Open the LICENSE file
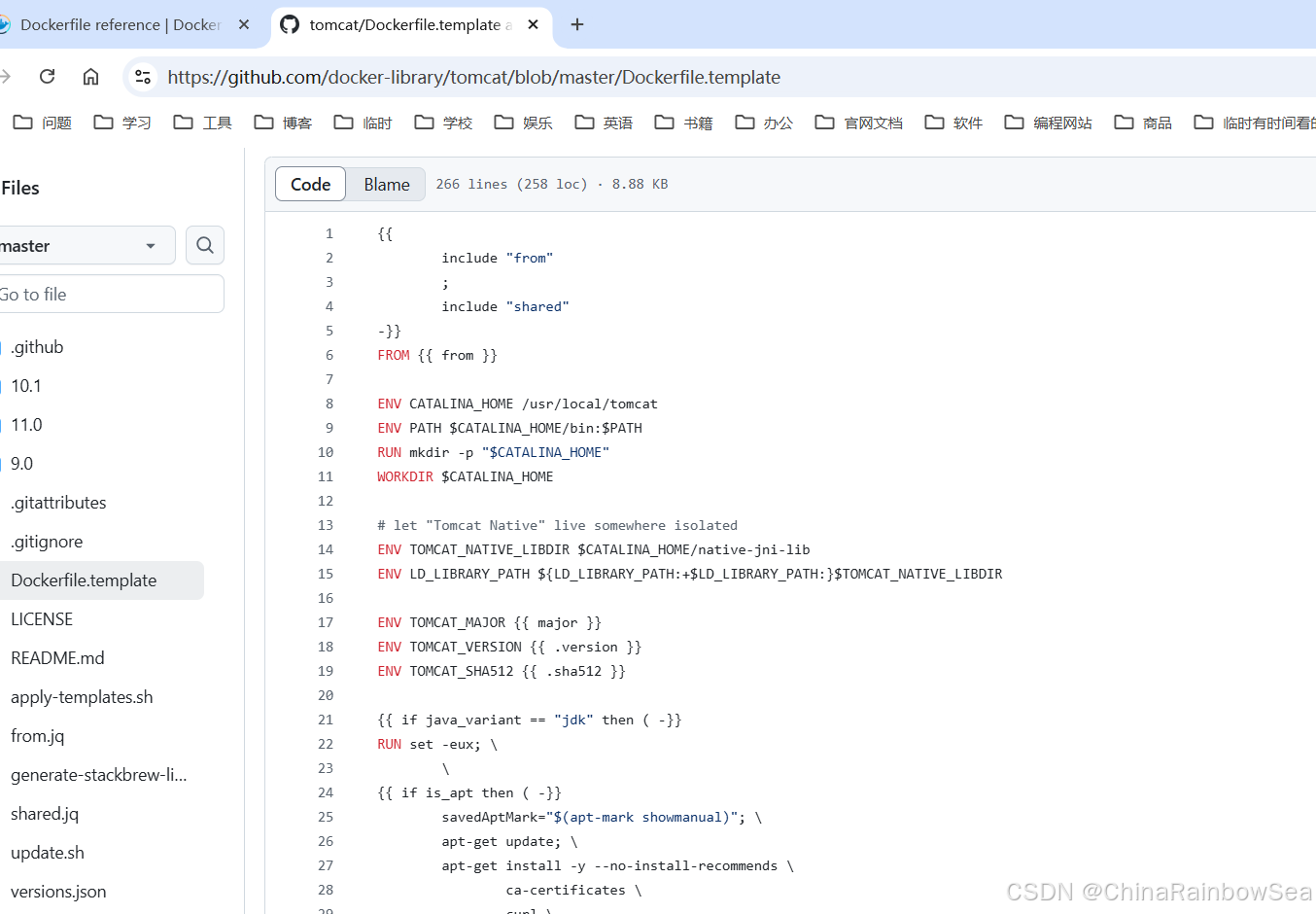This screenshot has width=1316, height=914. [x=42, y=618]
